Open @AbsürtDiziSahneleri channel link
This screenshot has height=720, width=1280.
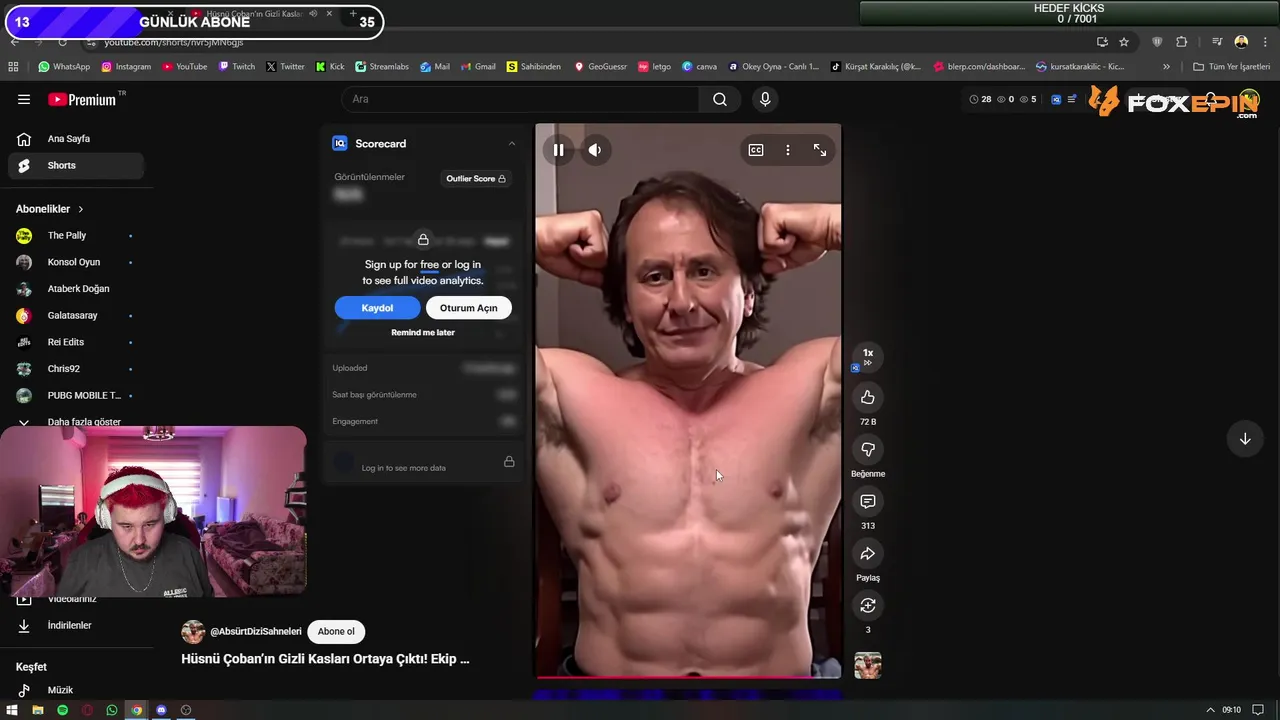click(x=255, y=631)
